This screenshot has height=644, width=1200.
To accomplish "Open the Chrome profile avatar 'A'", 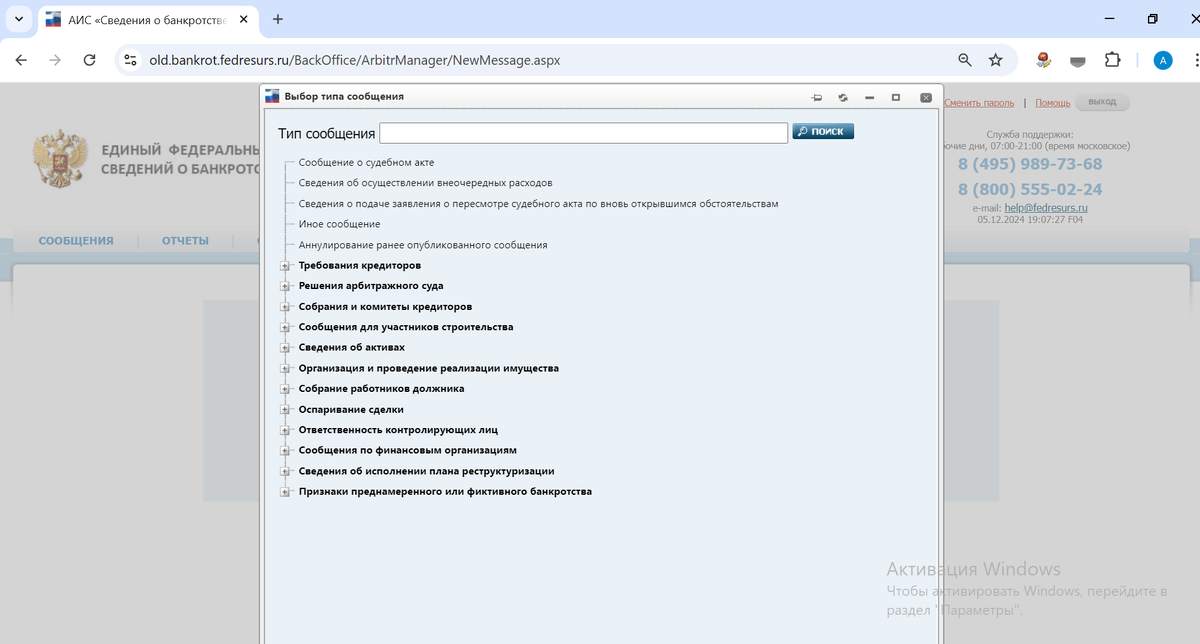I will [x=1163, y=60].
